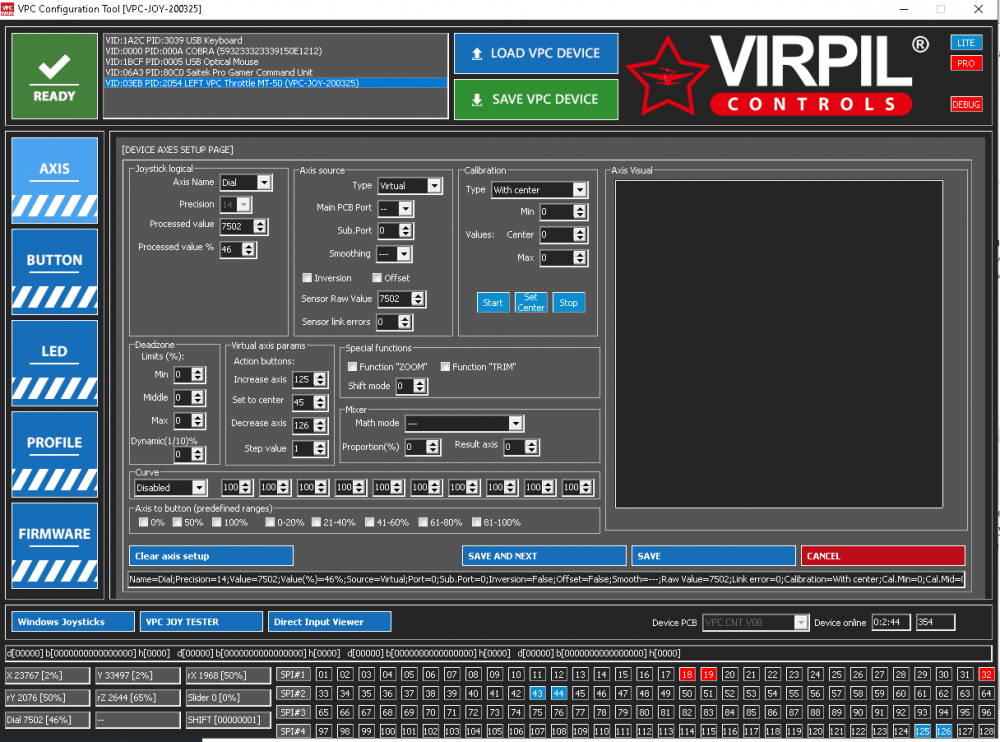Click blue button indicator 43
The image size is (1000, 742).
pos(538,694)
